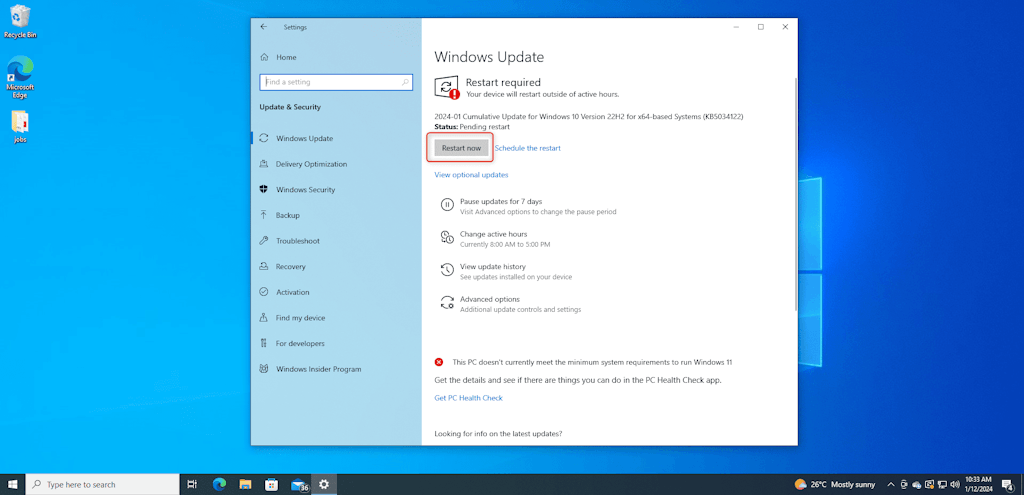Click the pause updates icon
1024x495 pixels.
447,204
